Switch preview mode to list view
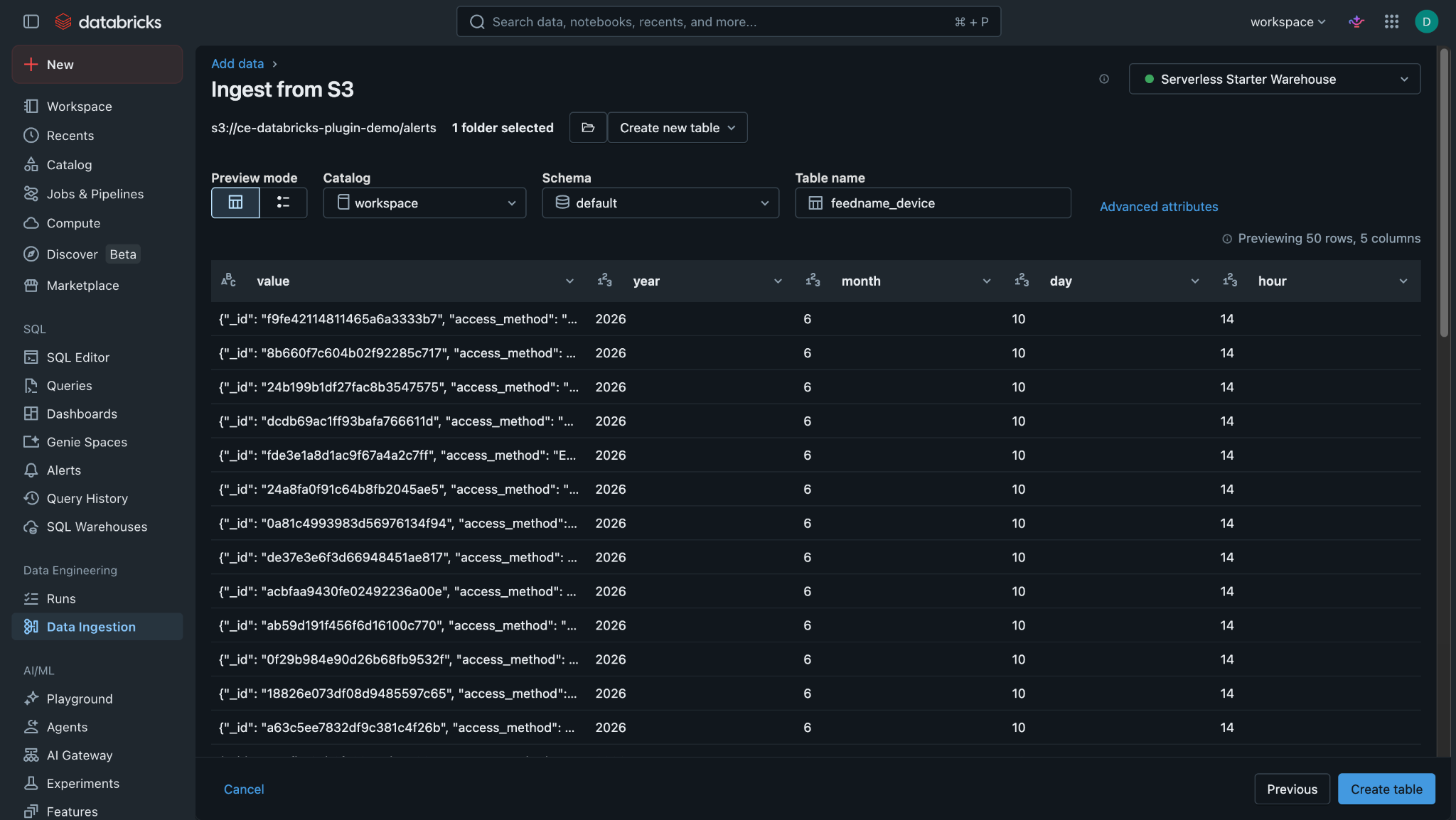This screenshot has width=1456, height=820. (283, 203)
